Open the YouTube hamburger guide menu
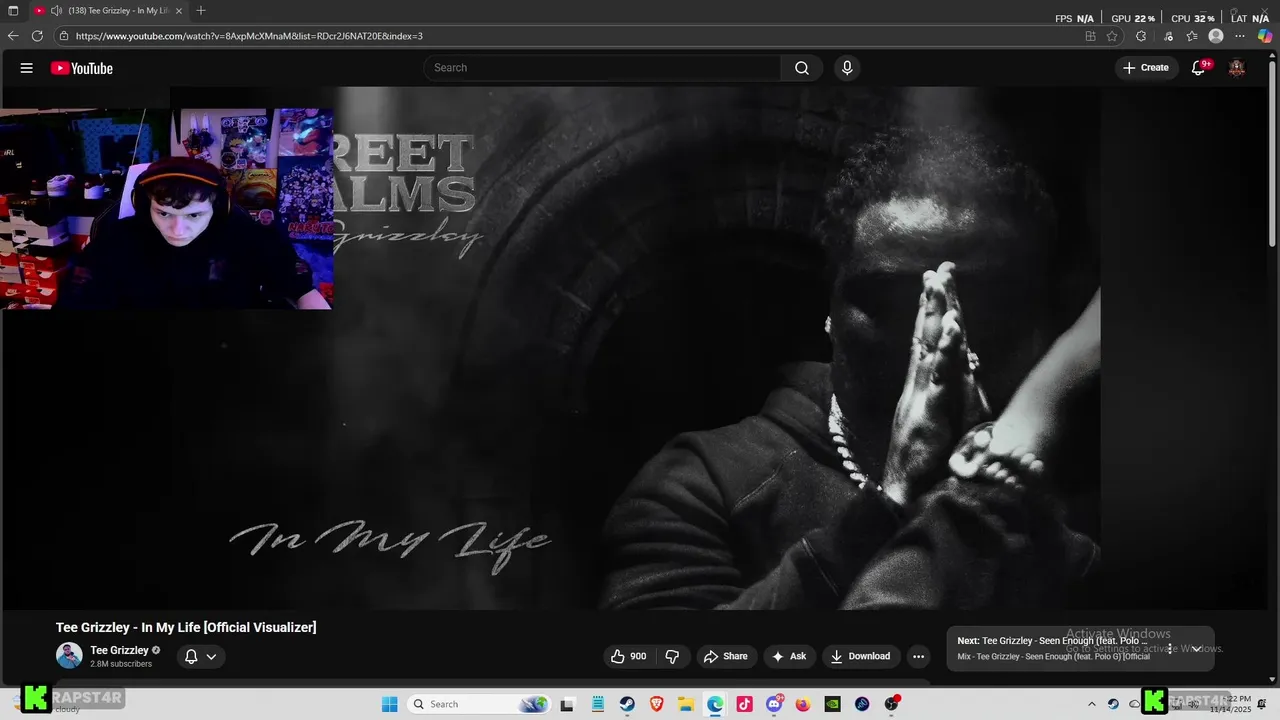Image resolution: width=1280 pixels, height=720 pixels. [x=27, y=68]
